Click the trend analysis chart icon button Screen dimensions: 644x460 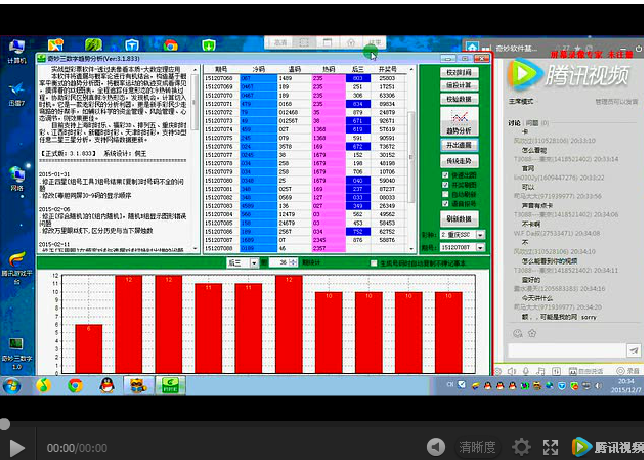click(x=461, y=121)
